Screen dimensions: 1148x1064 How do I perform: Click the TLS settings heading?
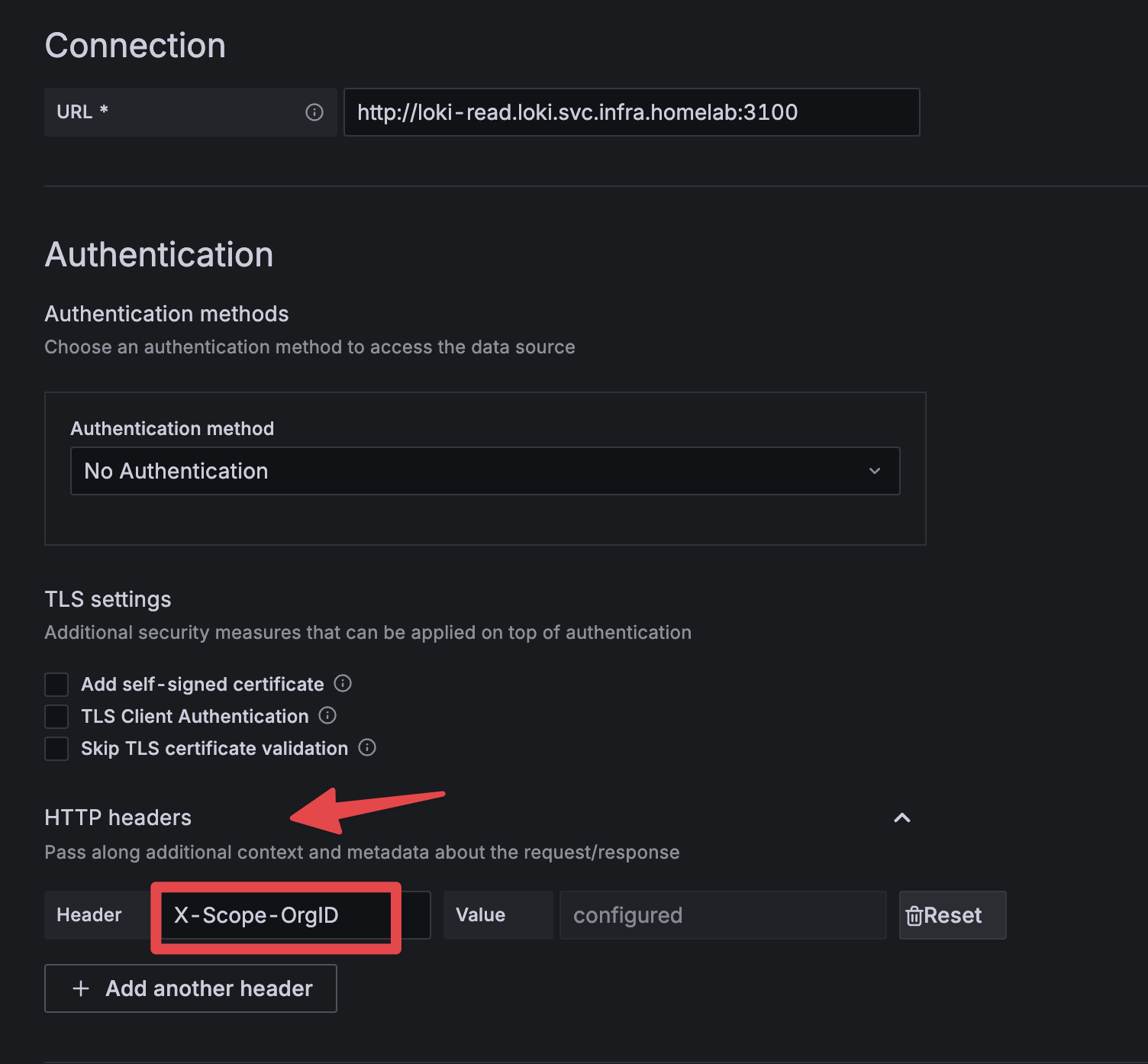point(108,599)
